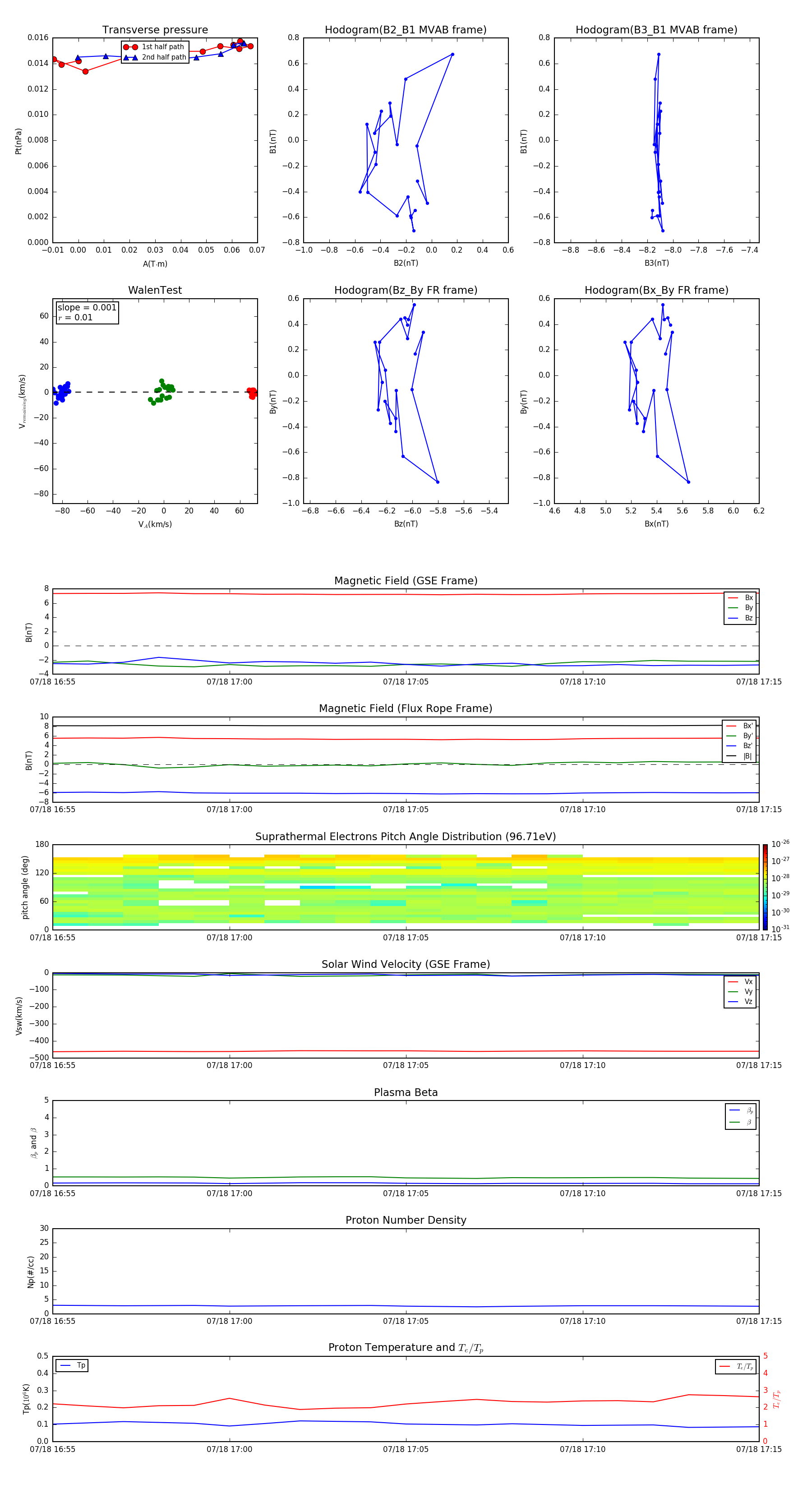The height and width of the screenshot is (1489, 812).
Task: Select By in the GSE magnetic field legend
Action: [x=740, y=607]
